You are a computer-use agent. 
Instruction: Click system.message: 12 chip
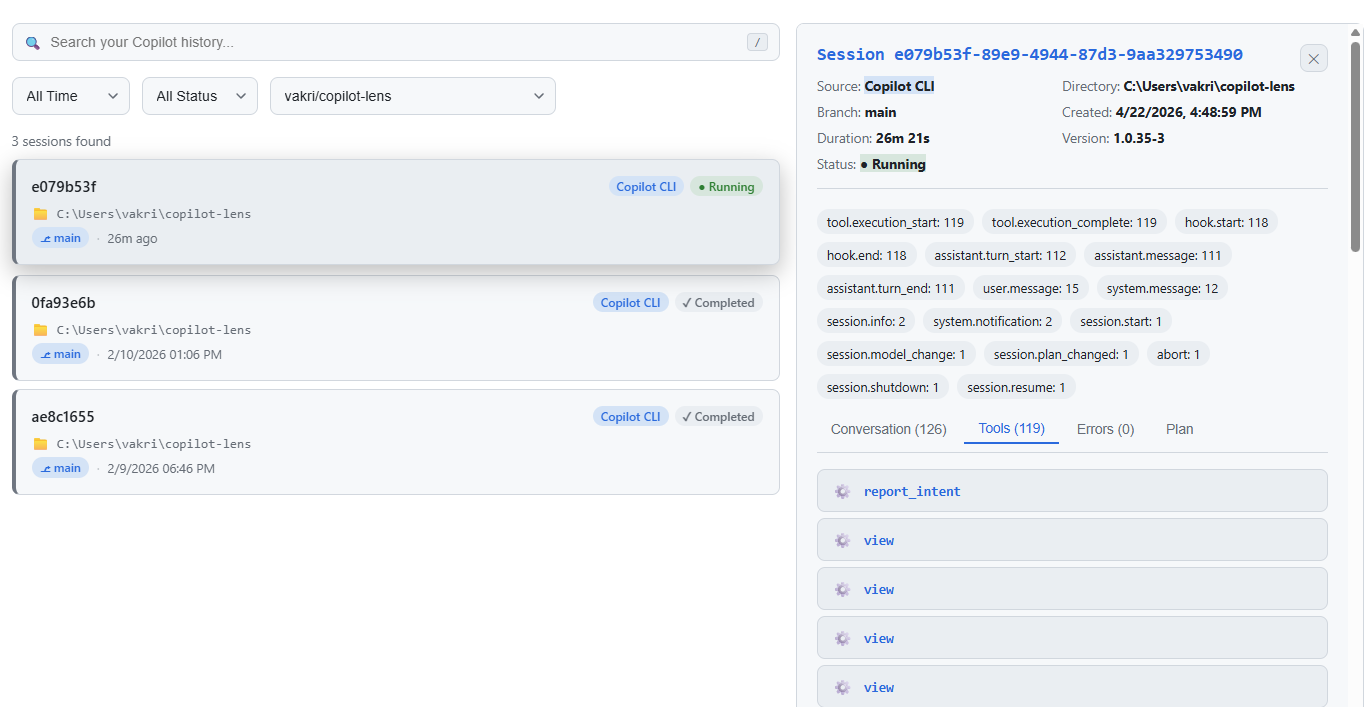click(x=1162, y=288)
